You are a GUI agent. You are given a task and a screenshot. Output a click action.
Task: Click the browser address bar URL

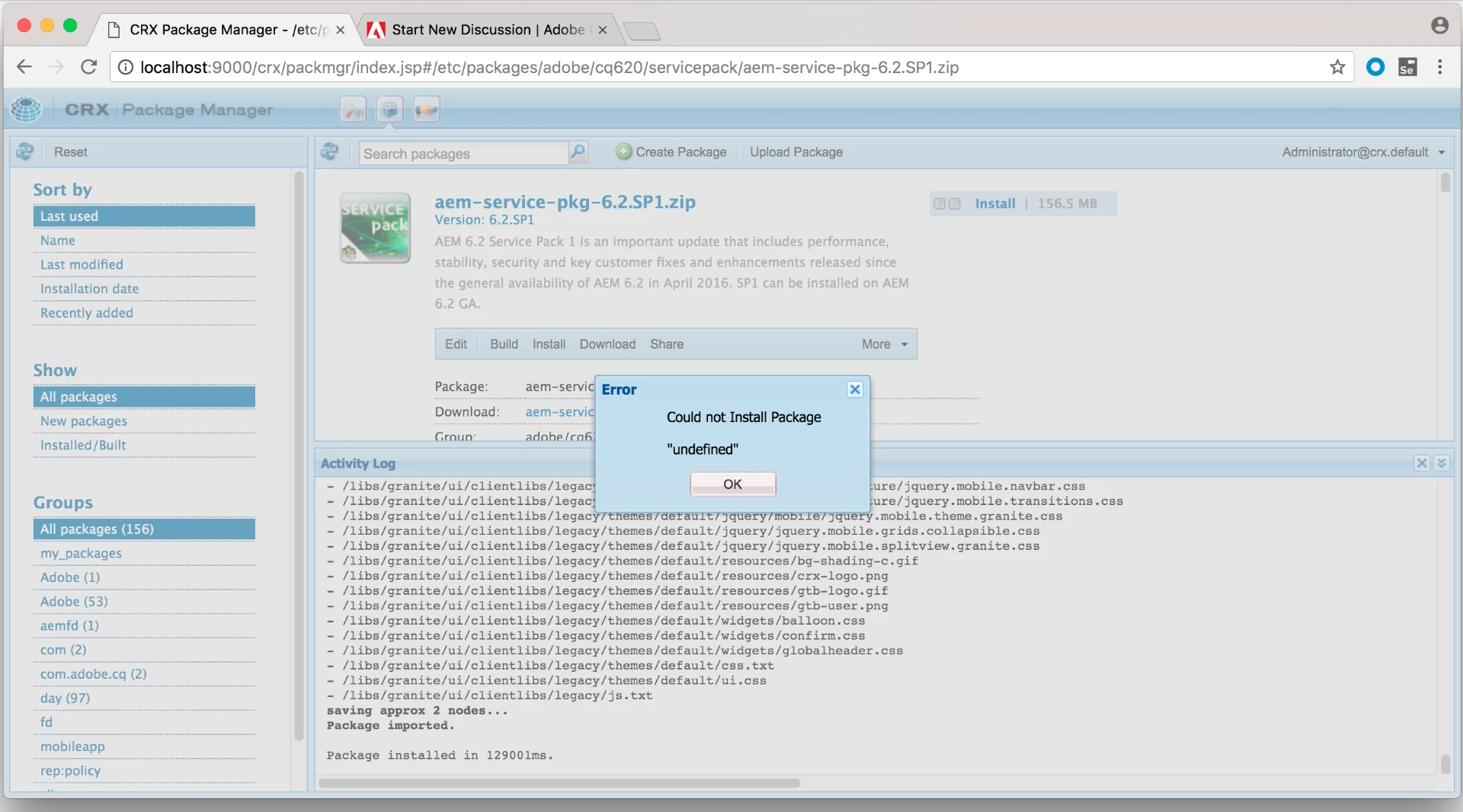[x=549, y=67]
